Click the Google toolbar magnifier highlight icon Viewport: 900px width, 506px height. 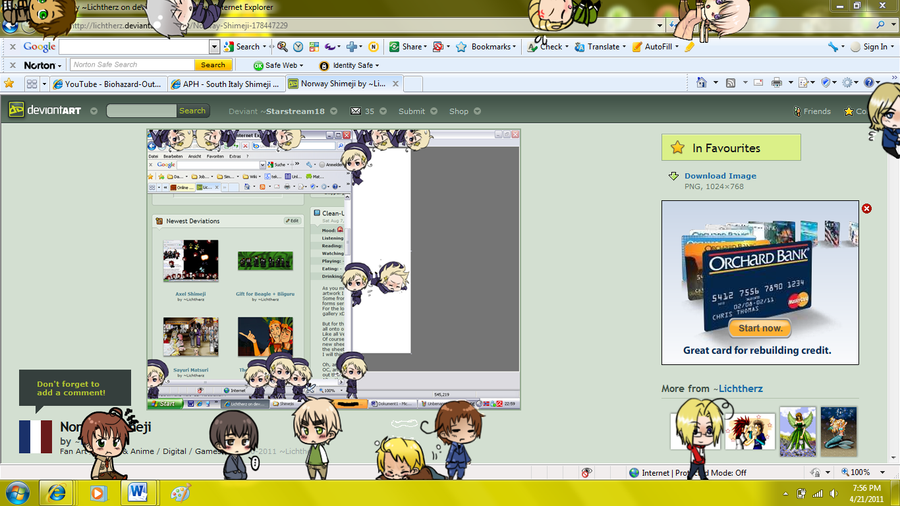tap(282, 46)
